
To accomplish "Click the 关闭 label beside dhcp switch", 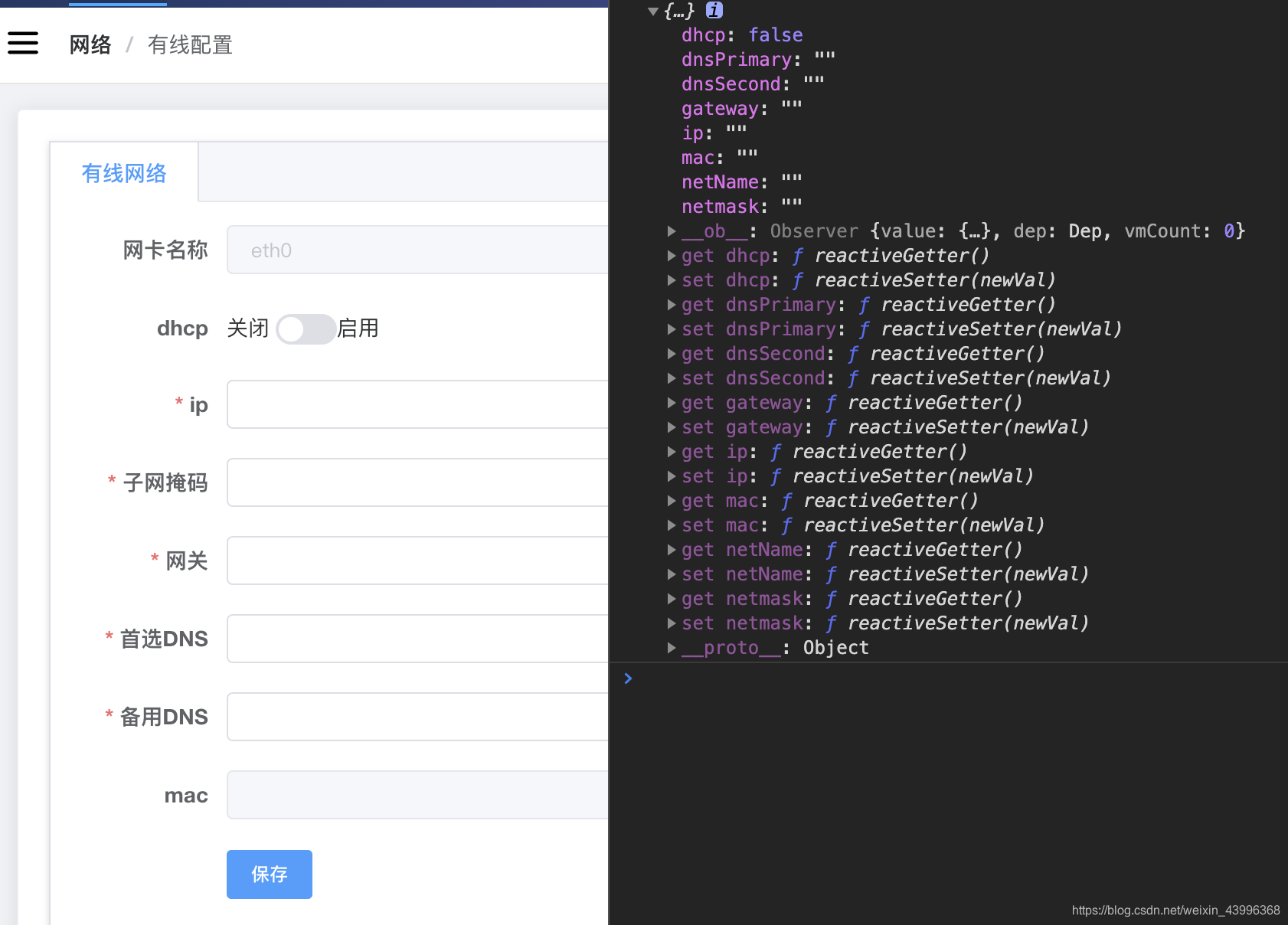I will [248, 328].
